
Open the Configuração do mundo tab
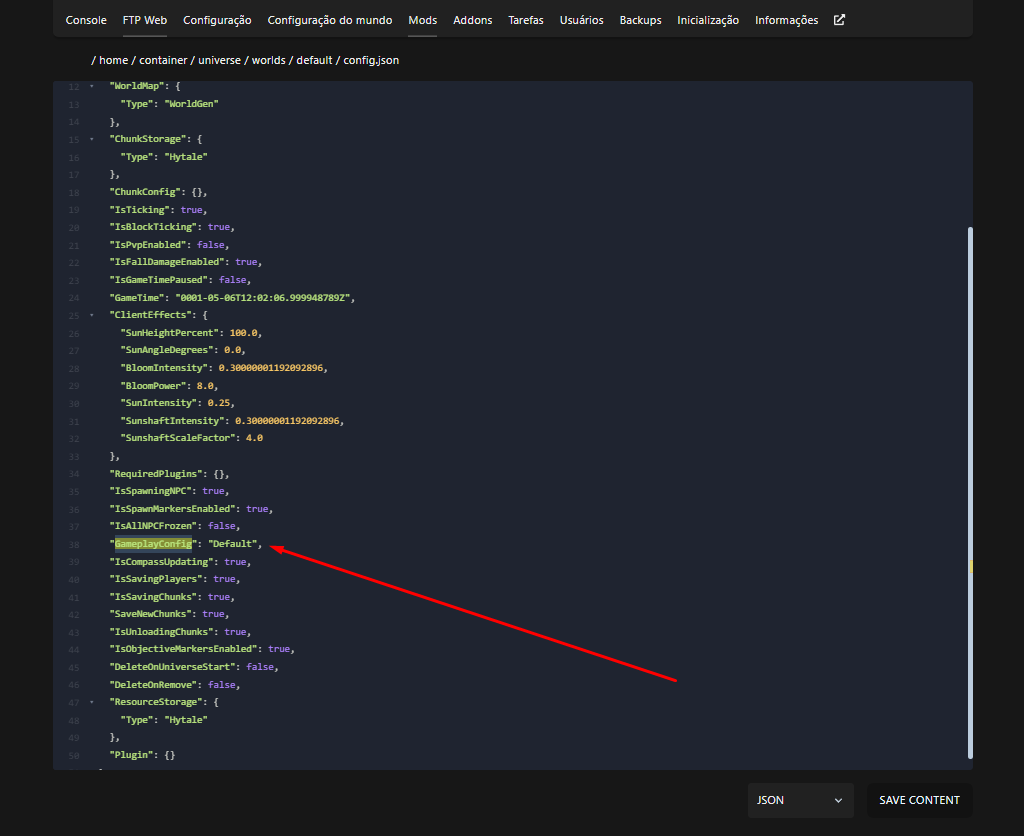coord(329,20)
